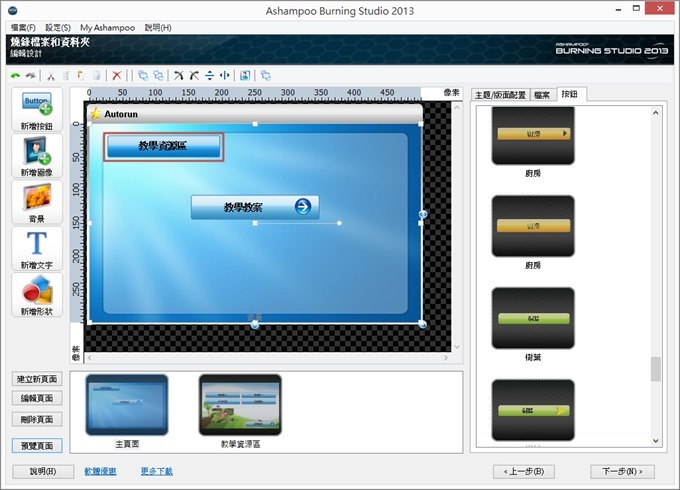Click the picture portrait toolbar icon
The height and width of the screenshot is (490, 680).
[x=245, y=75]
